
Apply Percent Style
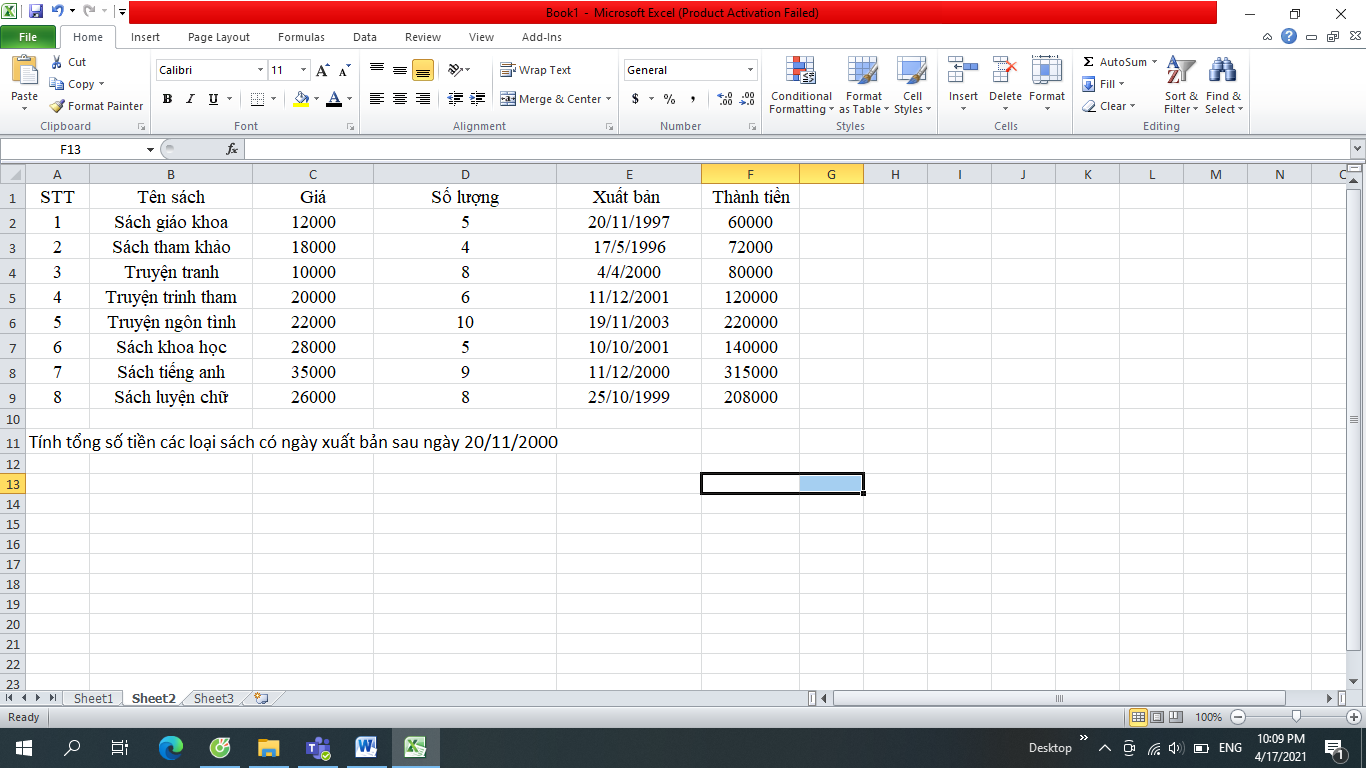click(669, 99)
